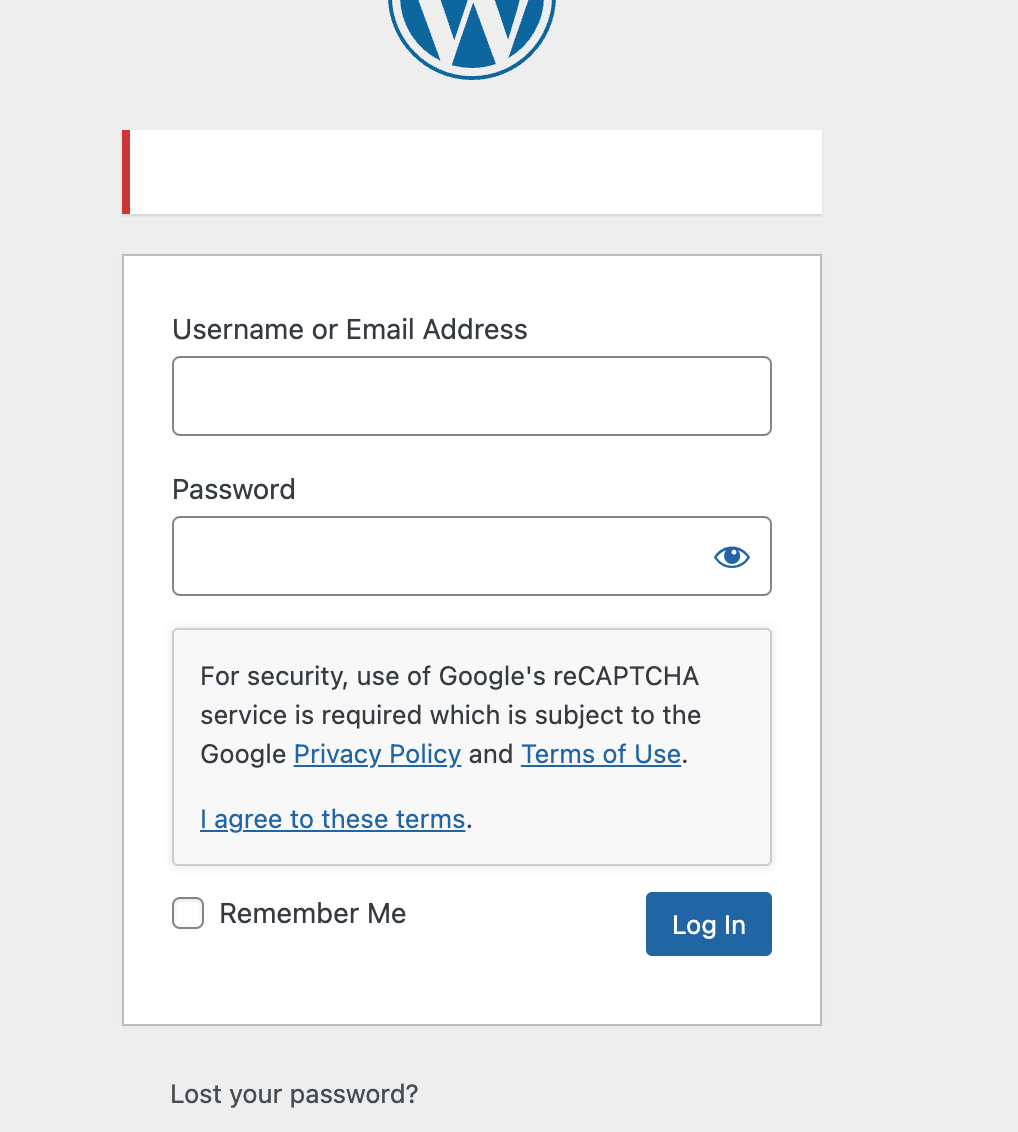Click the "Username or Email Address" label
This screenshot has width=1018, height=1132.
click(x=350, y=330)
